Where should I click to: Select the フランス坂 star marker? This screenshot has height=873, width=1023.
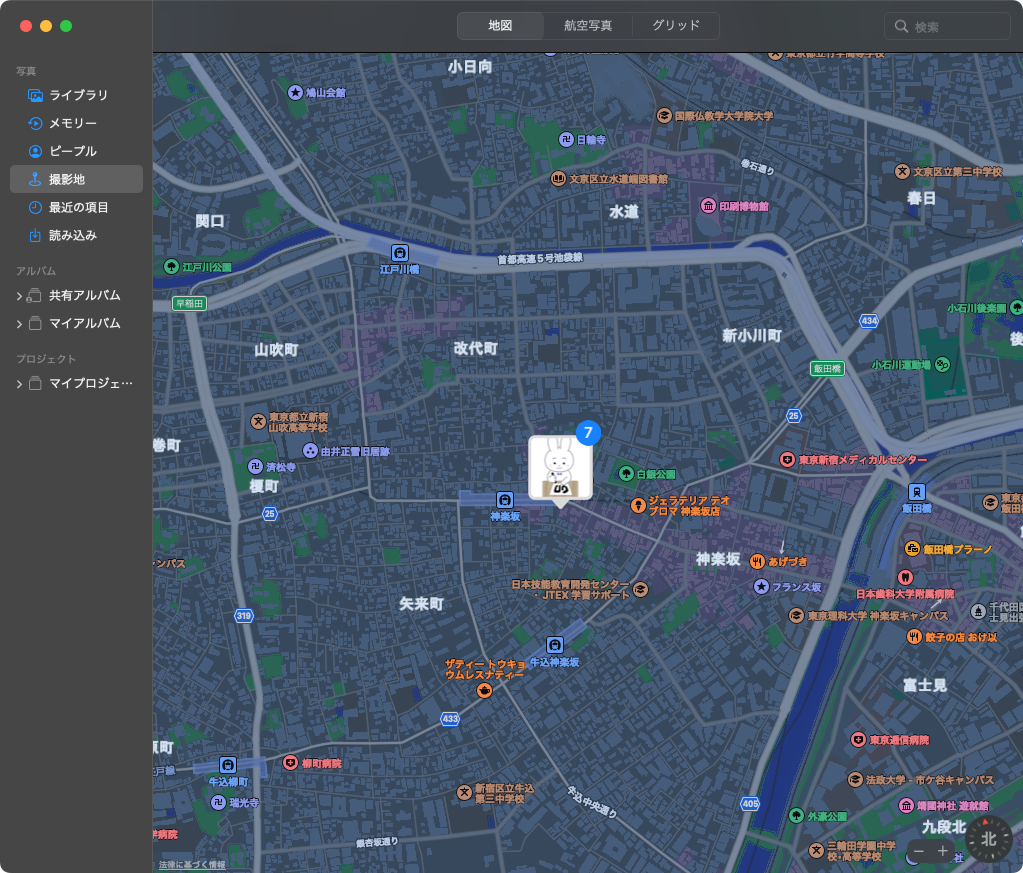(x=761, y=587)
